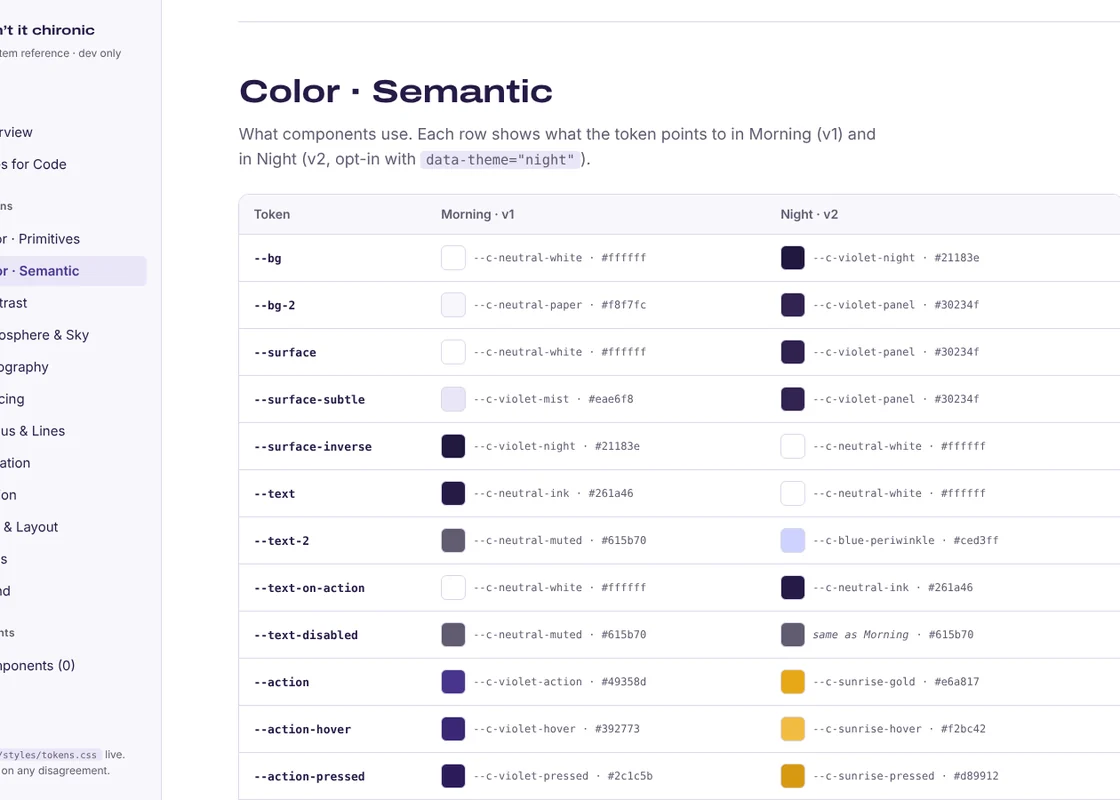The width and height of the screenshot is (1120, 800).
Task: Click the --text-disabled token name
Action: [x=306, y=636]
